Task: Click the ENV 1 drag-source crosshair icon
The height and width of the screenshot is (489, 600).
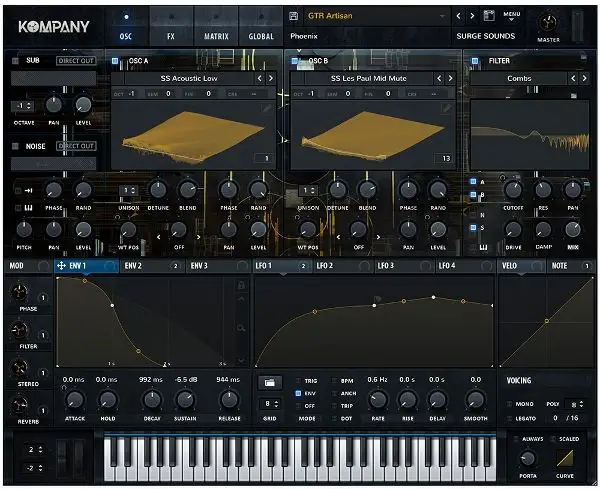Action: click(62, 266)
